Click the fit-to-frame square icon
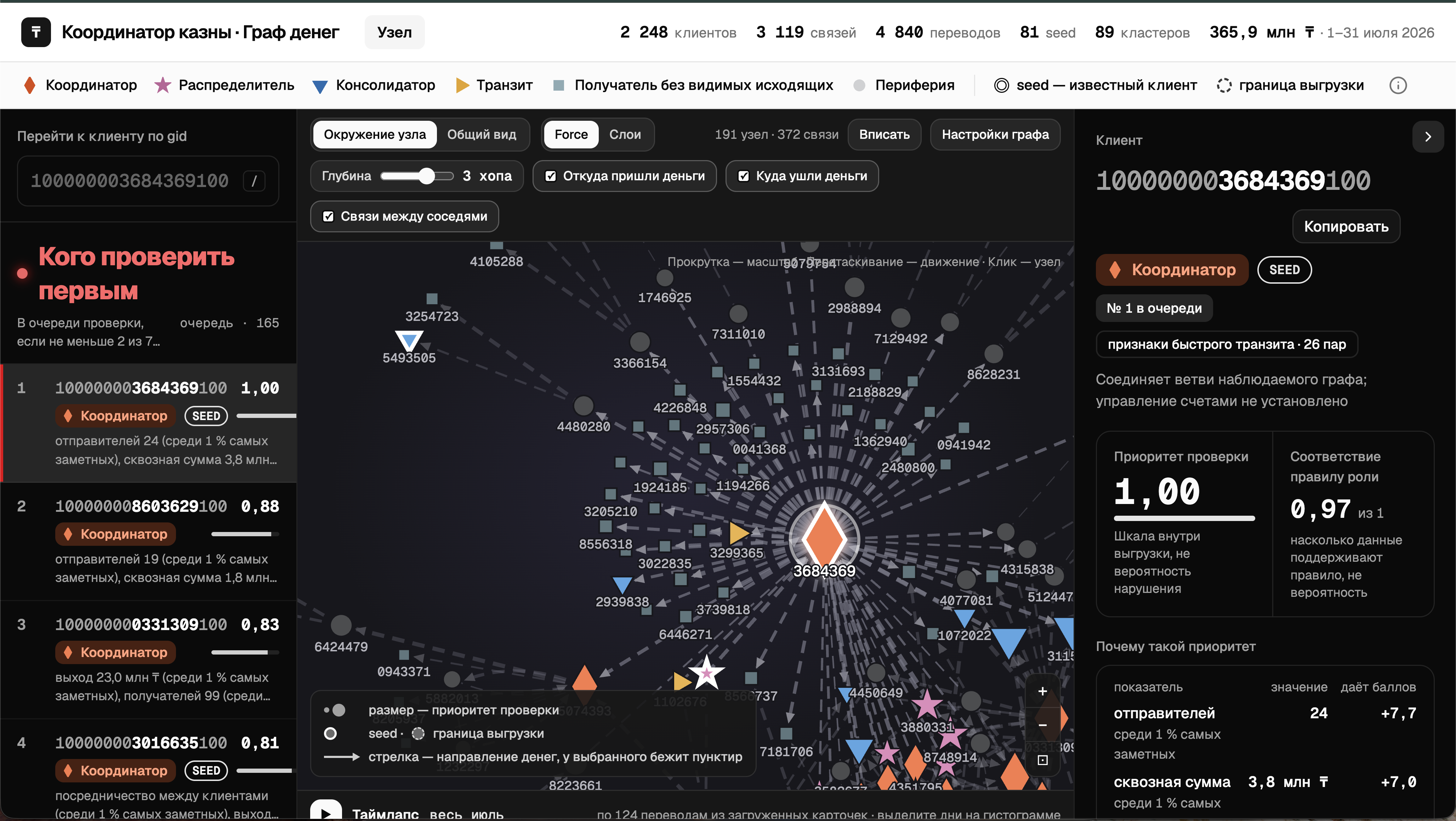1456x821 pixels. 1042,760
